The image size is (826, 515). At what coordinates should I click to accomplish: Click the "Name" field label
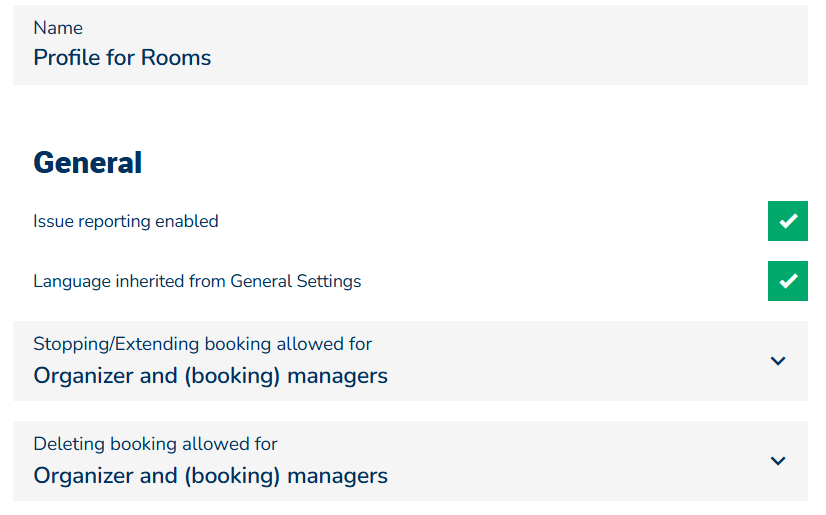[x=58, y=28]
